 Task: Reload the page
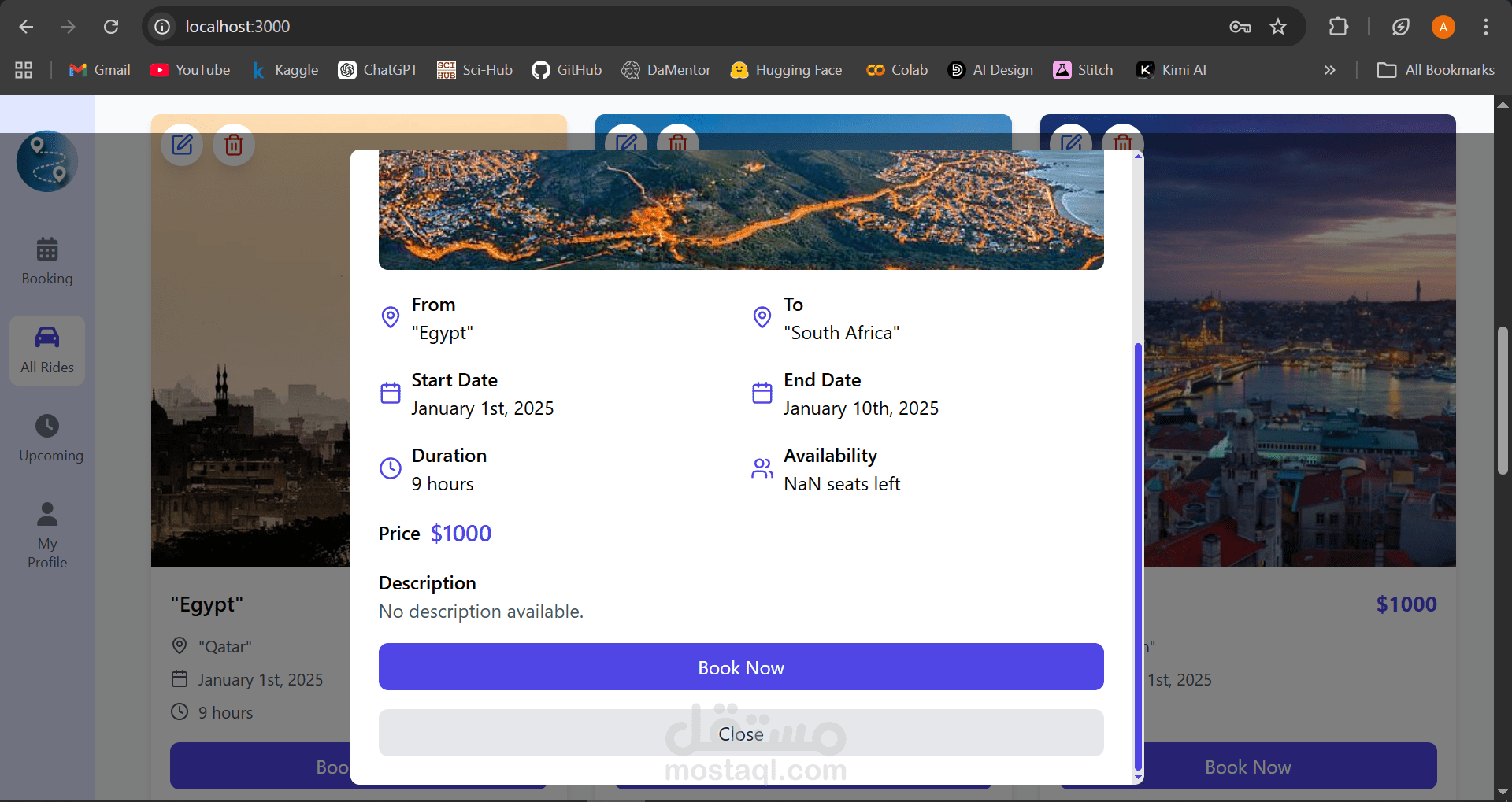tap(111, 27)
